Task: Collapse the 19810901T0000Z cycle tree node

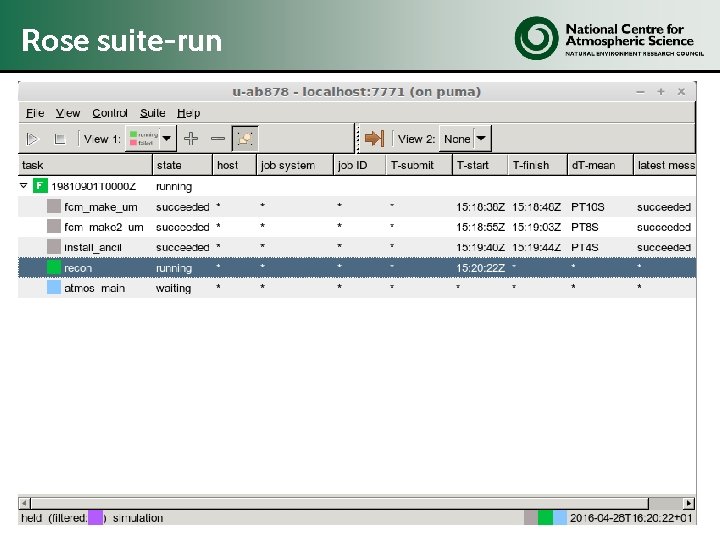Action: (23, 186)
